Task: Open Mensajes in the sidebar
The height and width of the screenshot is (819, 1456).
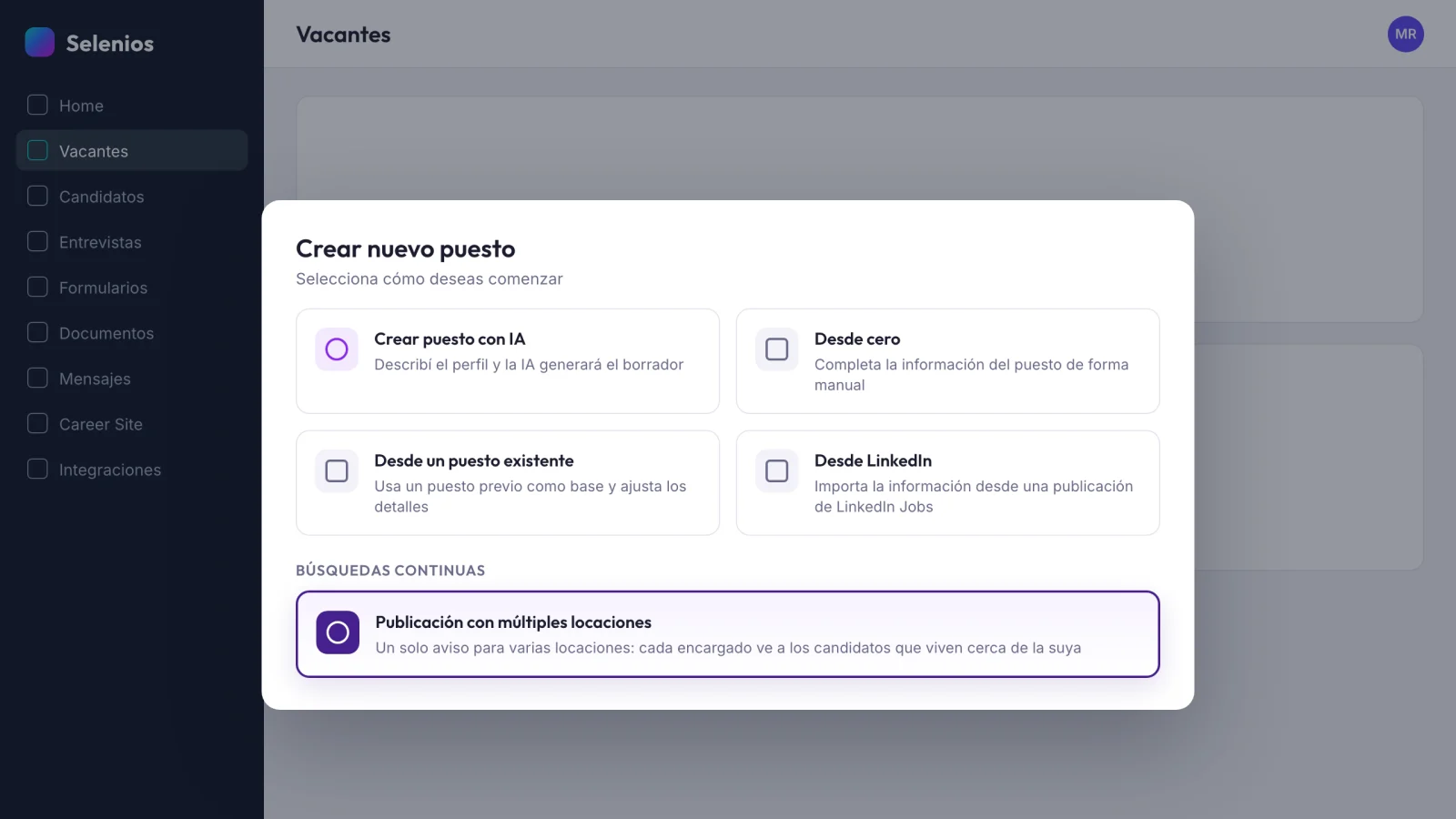Action: 132,379
